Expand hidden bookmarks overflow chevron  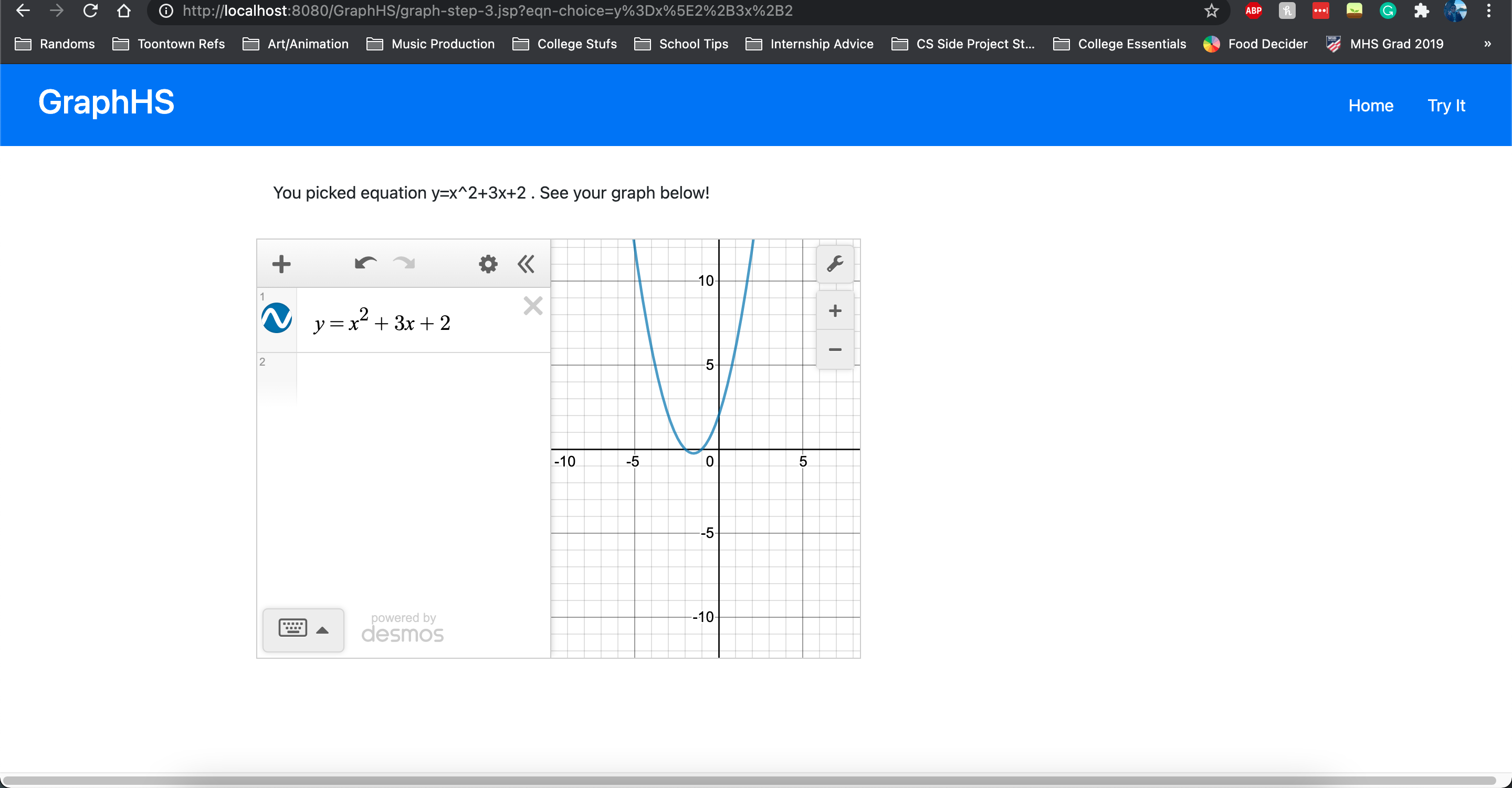point(1487,44)
